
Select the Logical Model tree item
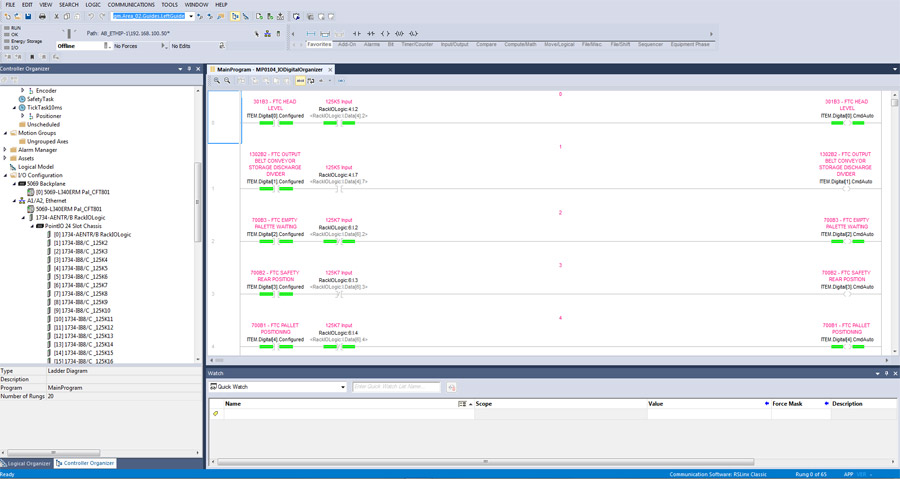pos(37,167)
